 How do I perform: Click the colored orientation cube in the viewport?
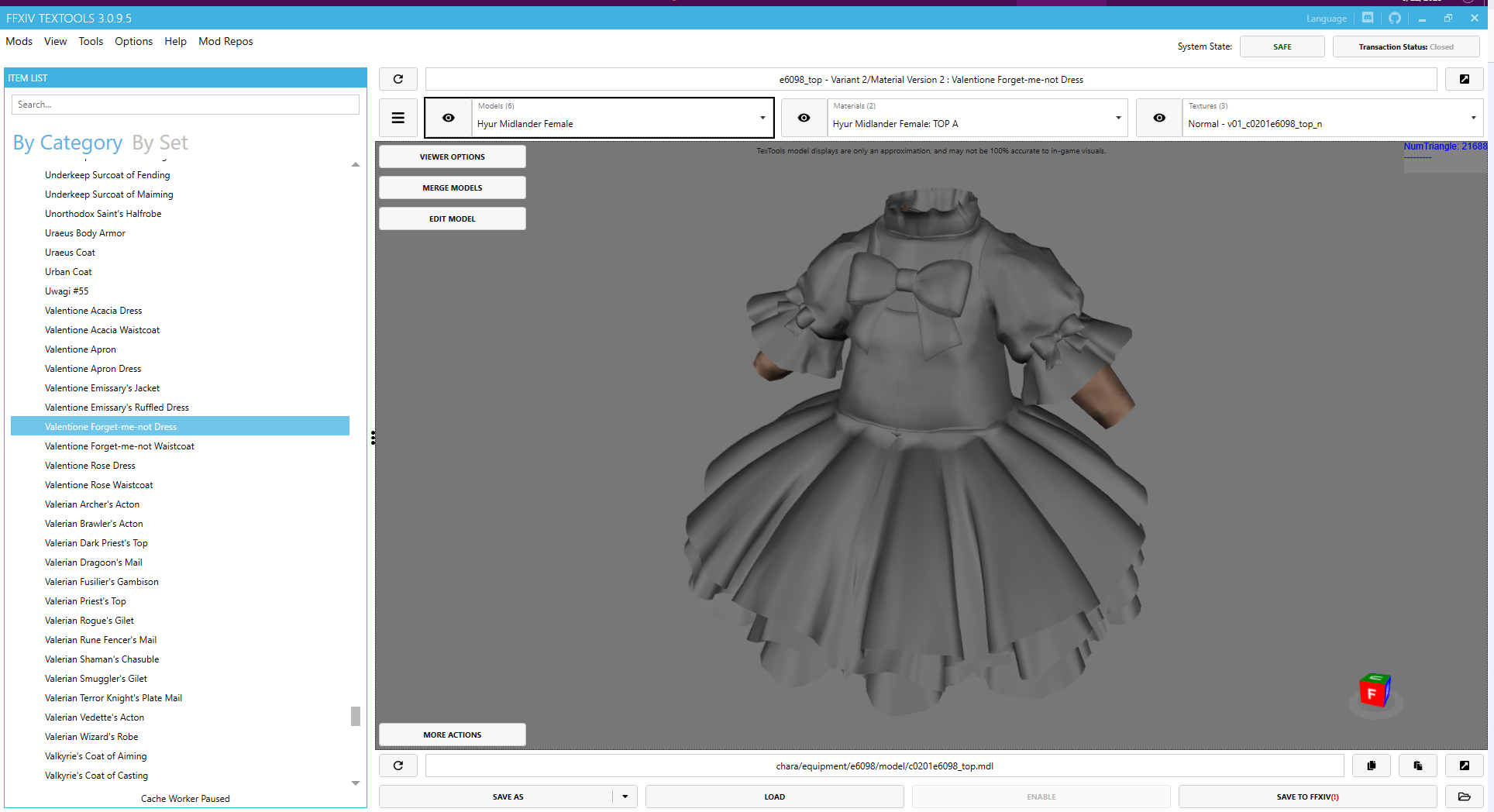coord(1375,690)
